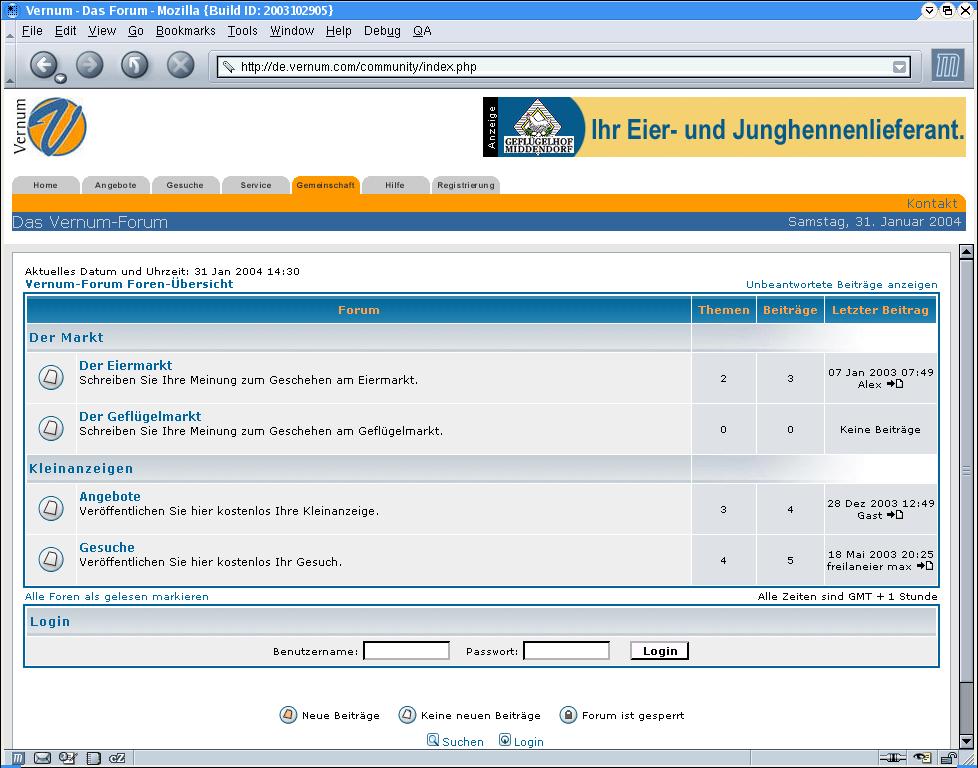978x768 pixels.
Task: Open the URL bar history dropdown
Action: pos(899,67)
